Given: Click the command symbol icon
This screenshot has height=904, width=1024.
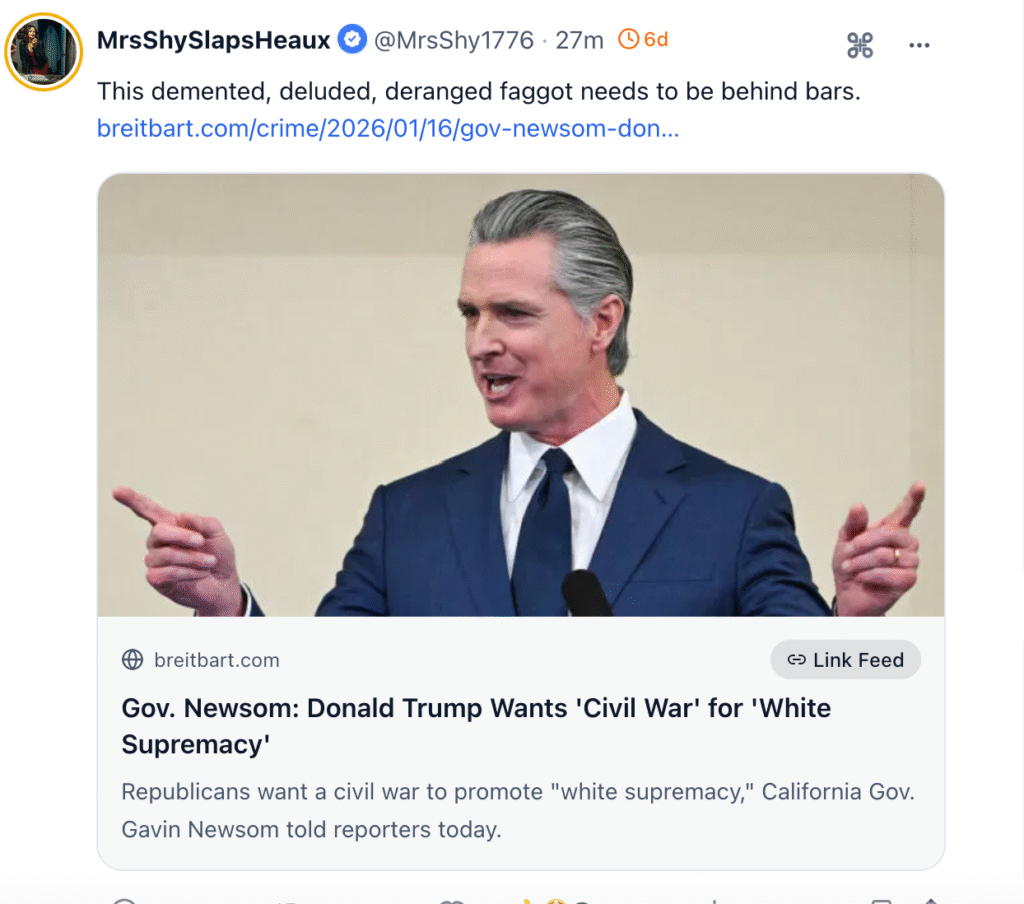Looking at the screenshot, I should [x=860, y=44].
